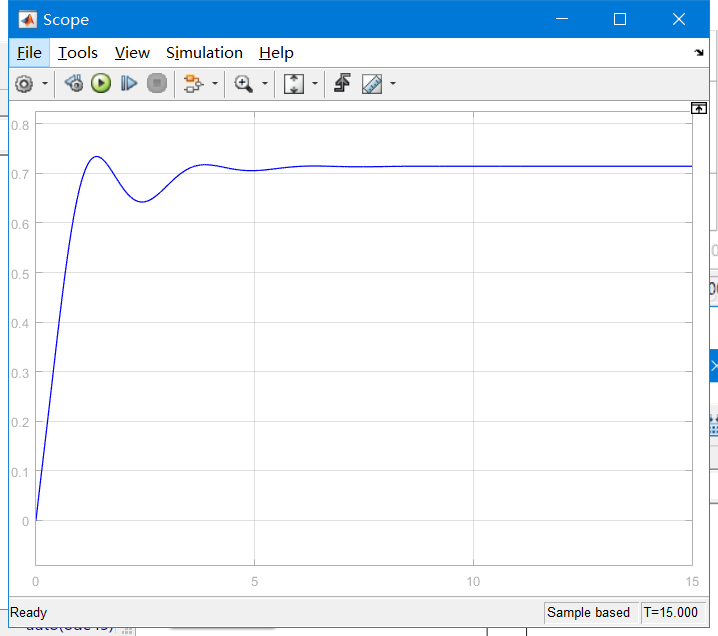Select the Zoom magnifier tool
The height and width of the screenshot is (636, 718).
click(243, 84)
